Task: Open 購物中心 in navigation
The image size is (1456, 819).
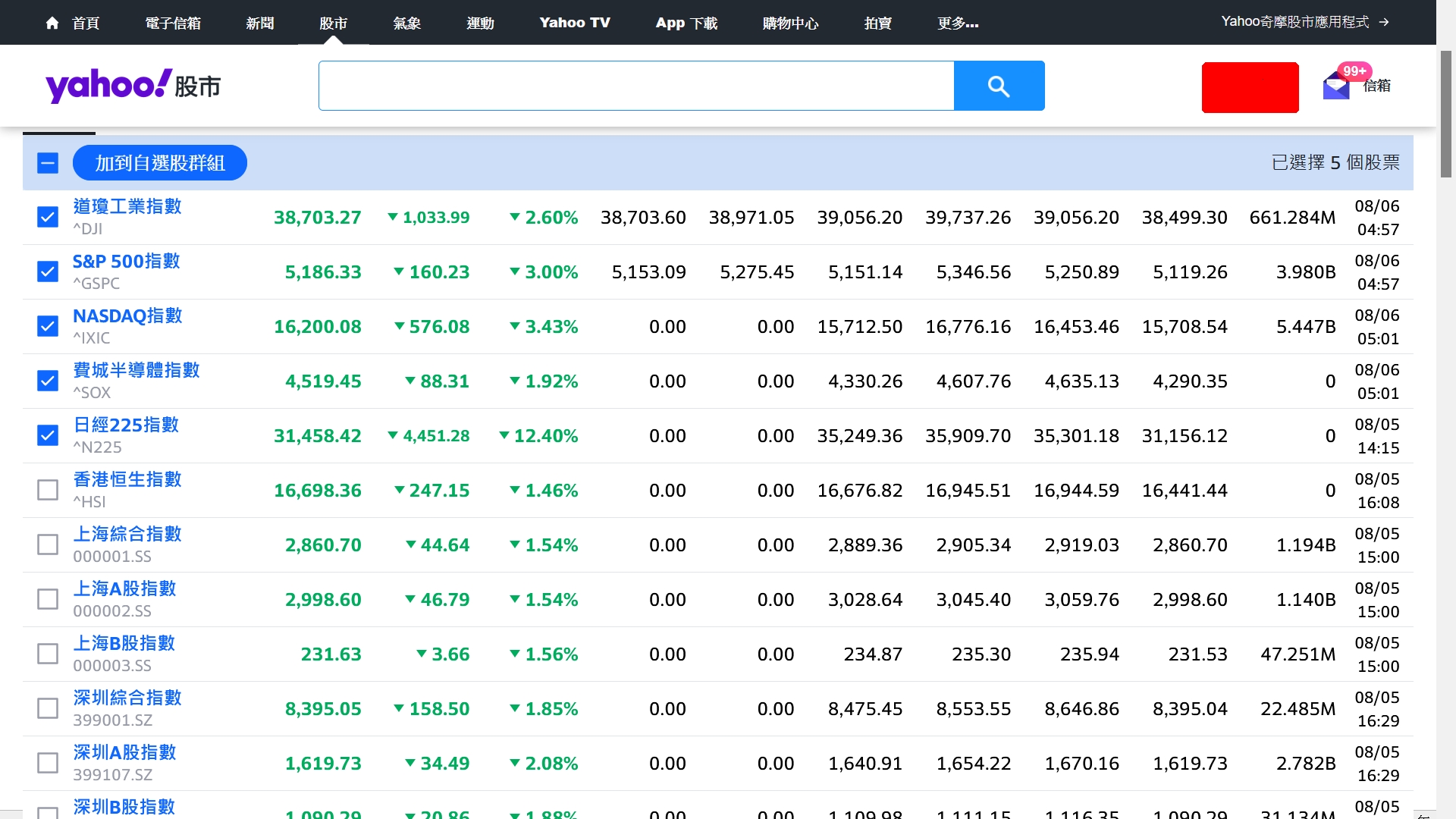Action: 790,23
